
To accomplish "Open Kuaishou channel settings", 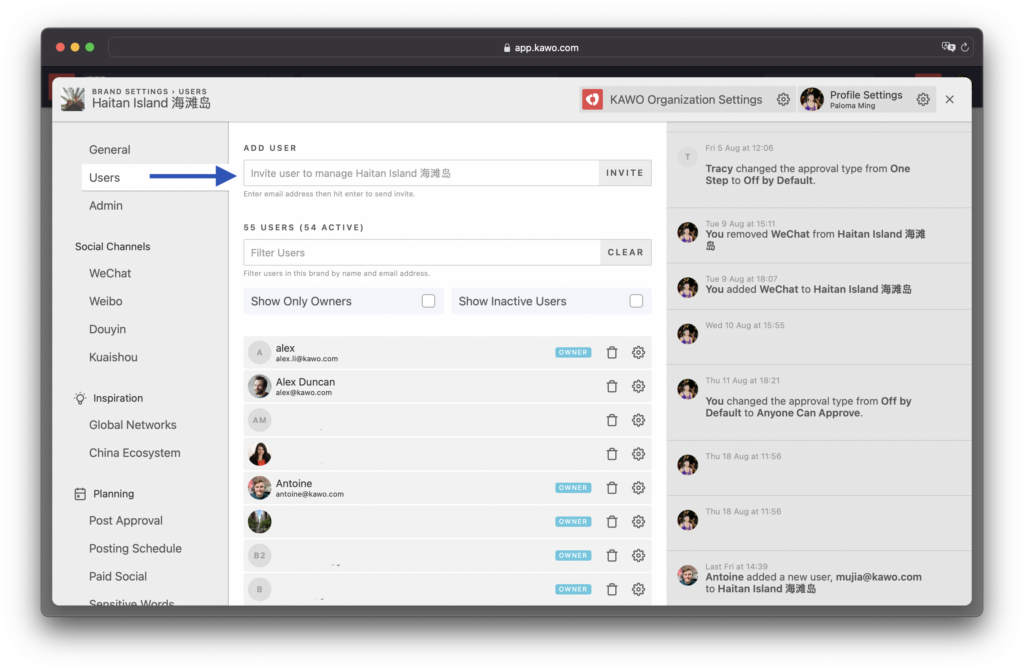I will 113,357.
